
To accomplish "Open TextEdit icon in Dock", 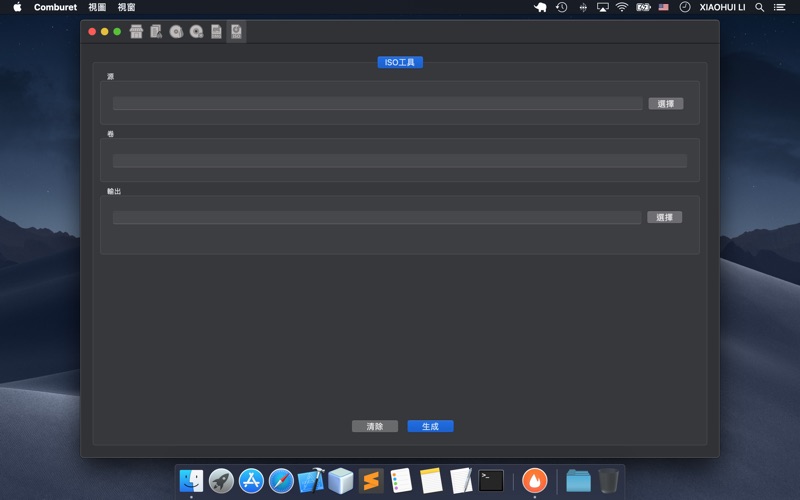I will click(461, 481).
